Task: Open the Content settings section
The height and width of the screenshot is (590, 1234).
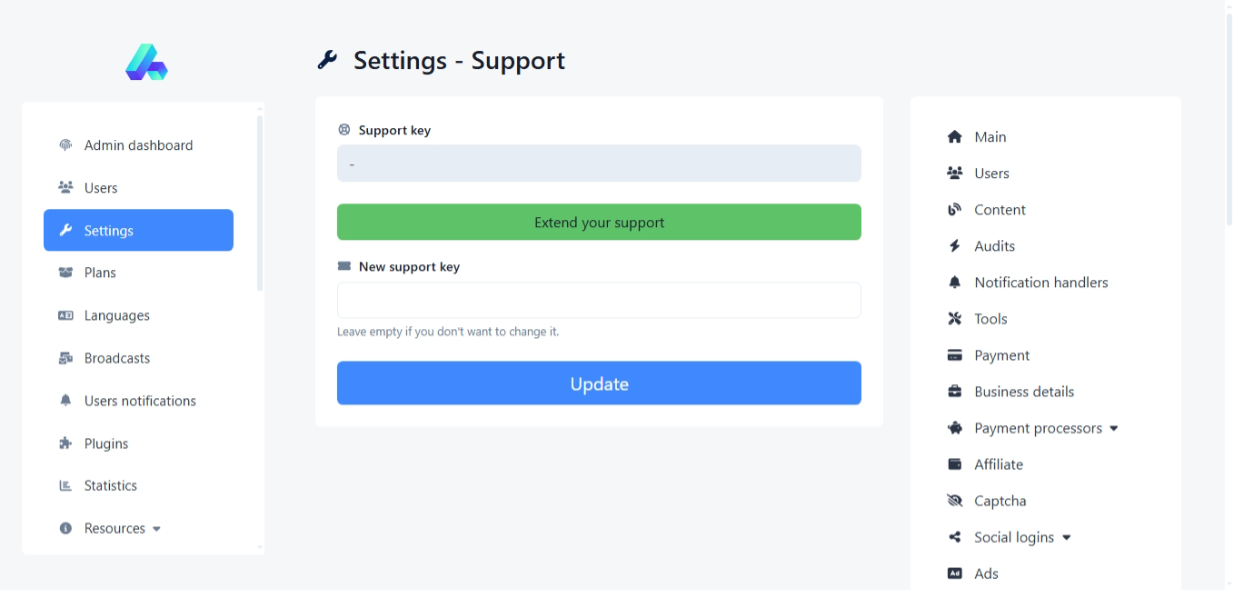Action: click(x=999, y=210)
